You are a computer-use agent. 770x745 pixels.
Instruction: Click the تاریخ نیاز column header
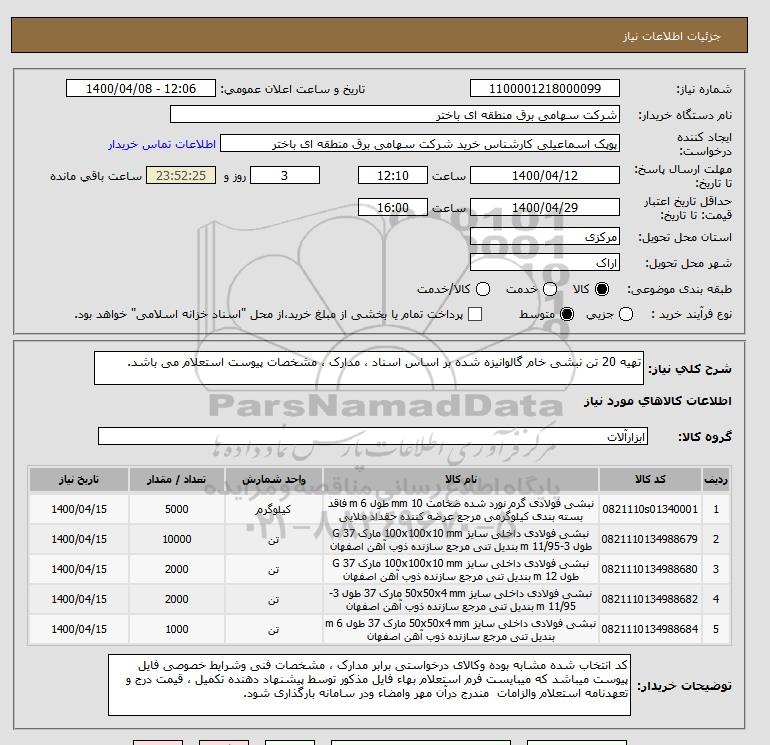pyautogui.click(x=79, y=480)
